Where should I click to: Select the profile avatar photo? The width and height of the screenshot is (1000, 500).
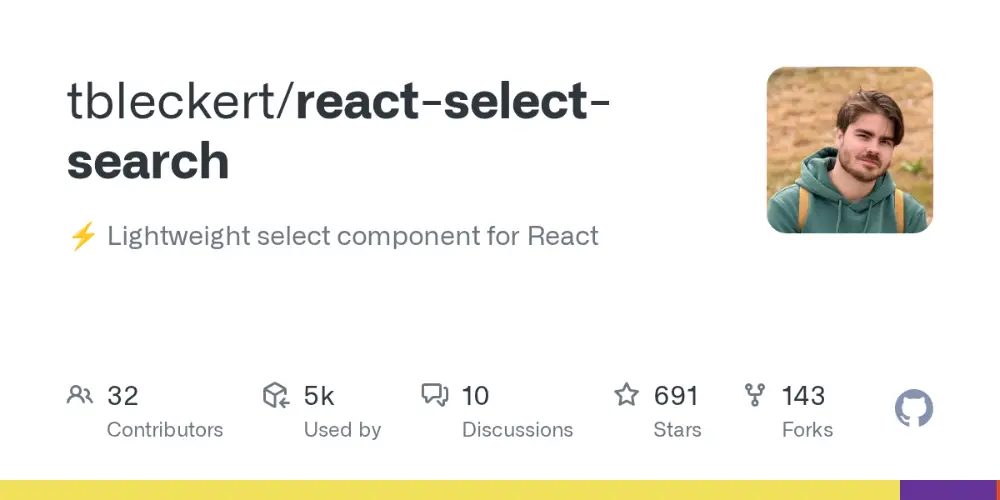(850, 150)
